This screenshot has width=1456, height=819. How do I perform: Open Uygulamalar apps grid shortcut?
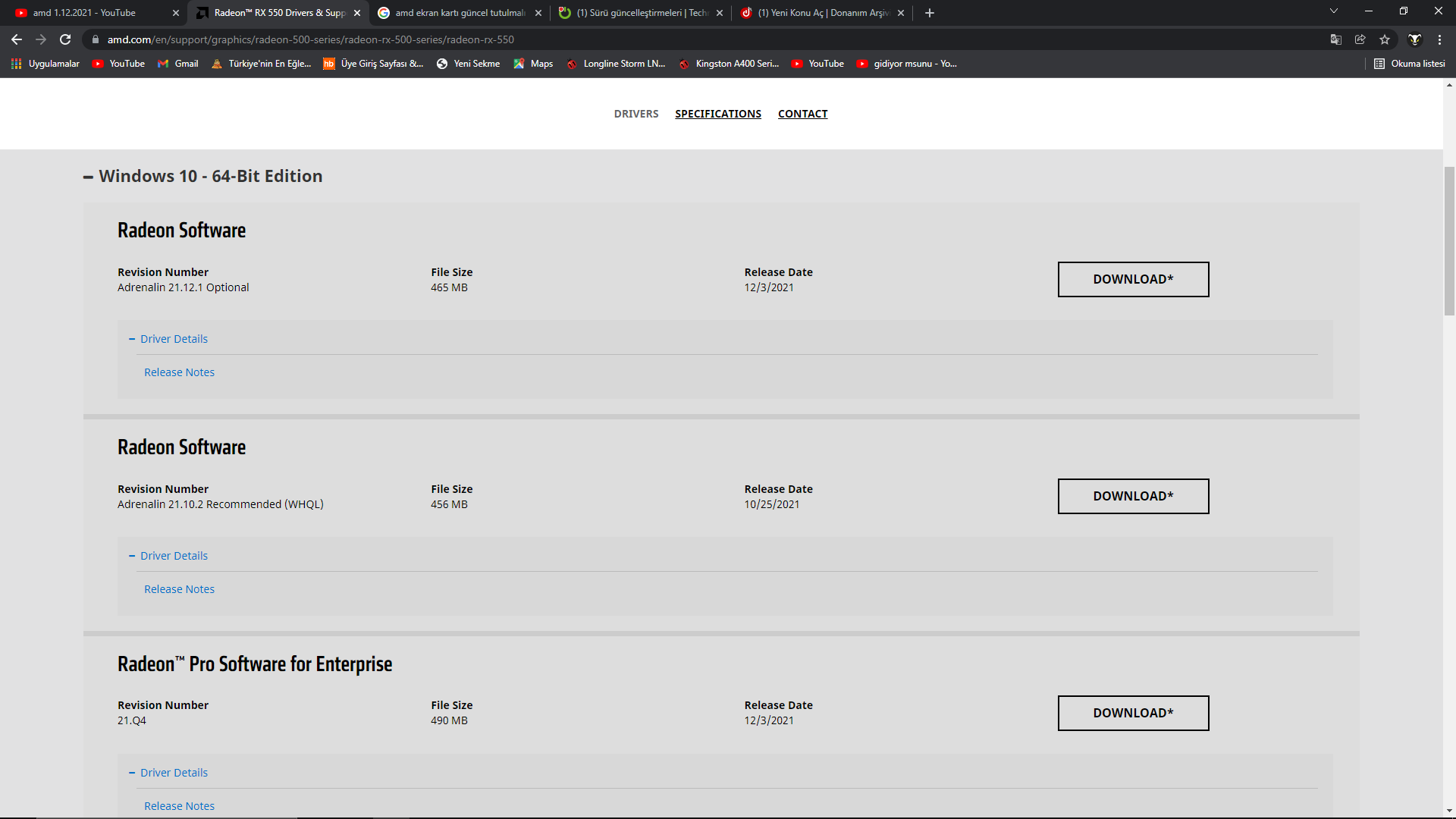45,64
